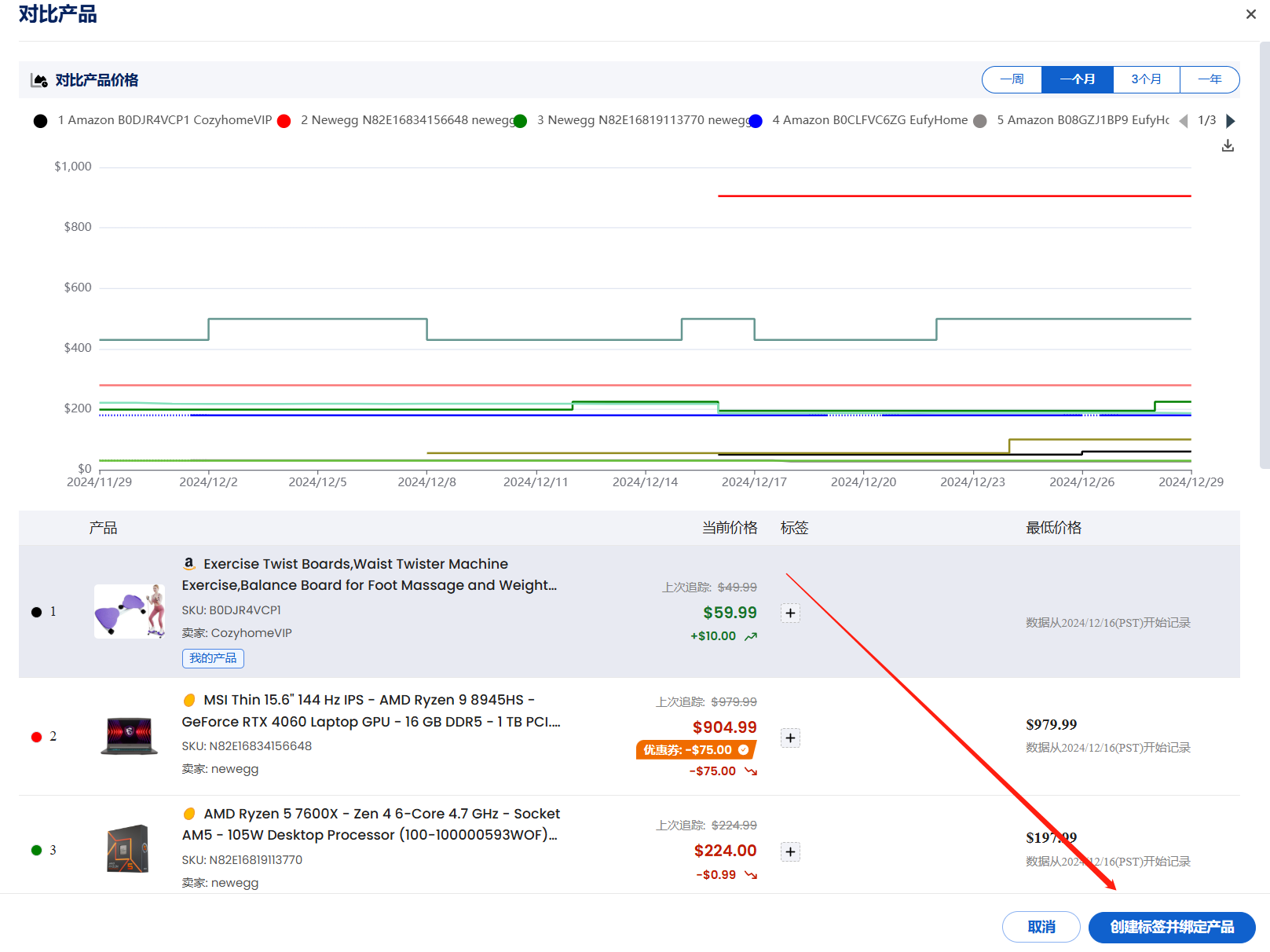Image resolution: width=1270 pixels, height=952 pixels.
Task: Click the 产品 column header
Action: coord(103,528)
